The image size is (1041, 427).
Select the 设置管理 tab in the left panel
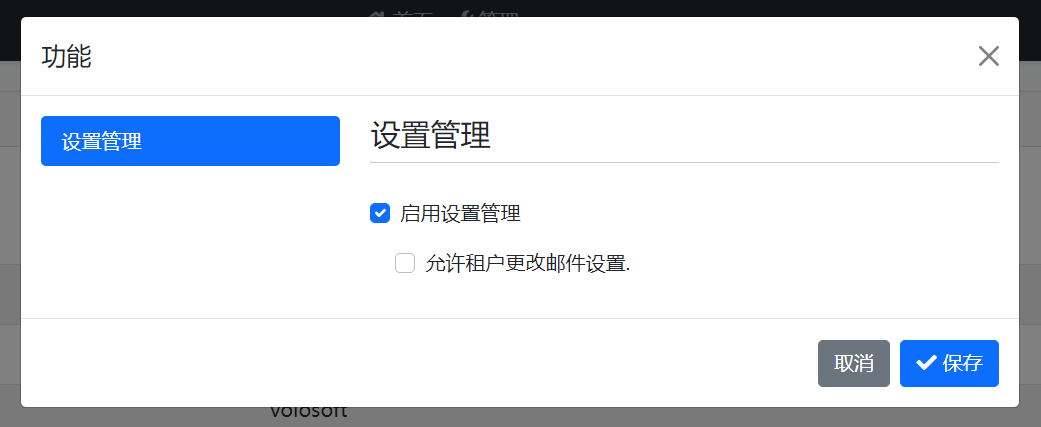point(191,141)
